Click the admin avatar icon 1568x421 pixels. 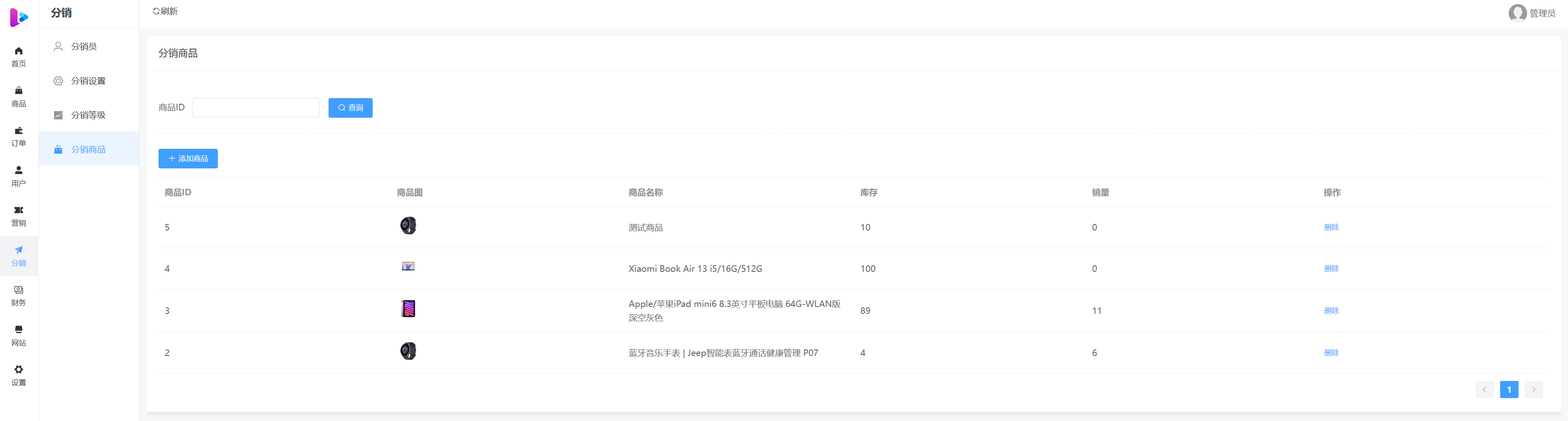[1517, 13]
